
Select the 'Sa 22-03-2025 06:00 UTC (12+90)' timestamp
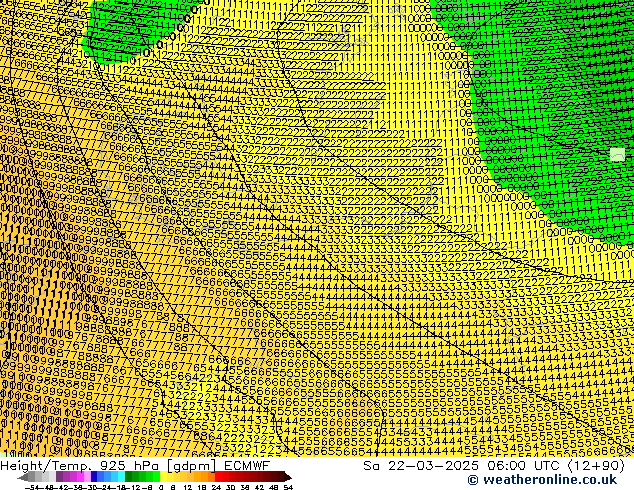(494, 466)
